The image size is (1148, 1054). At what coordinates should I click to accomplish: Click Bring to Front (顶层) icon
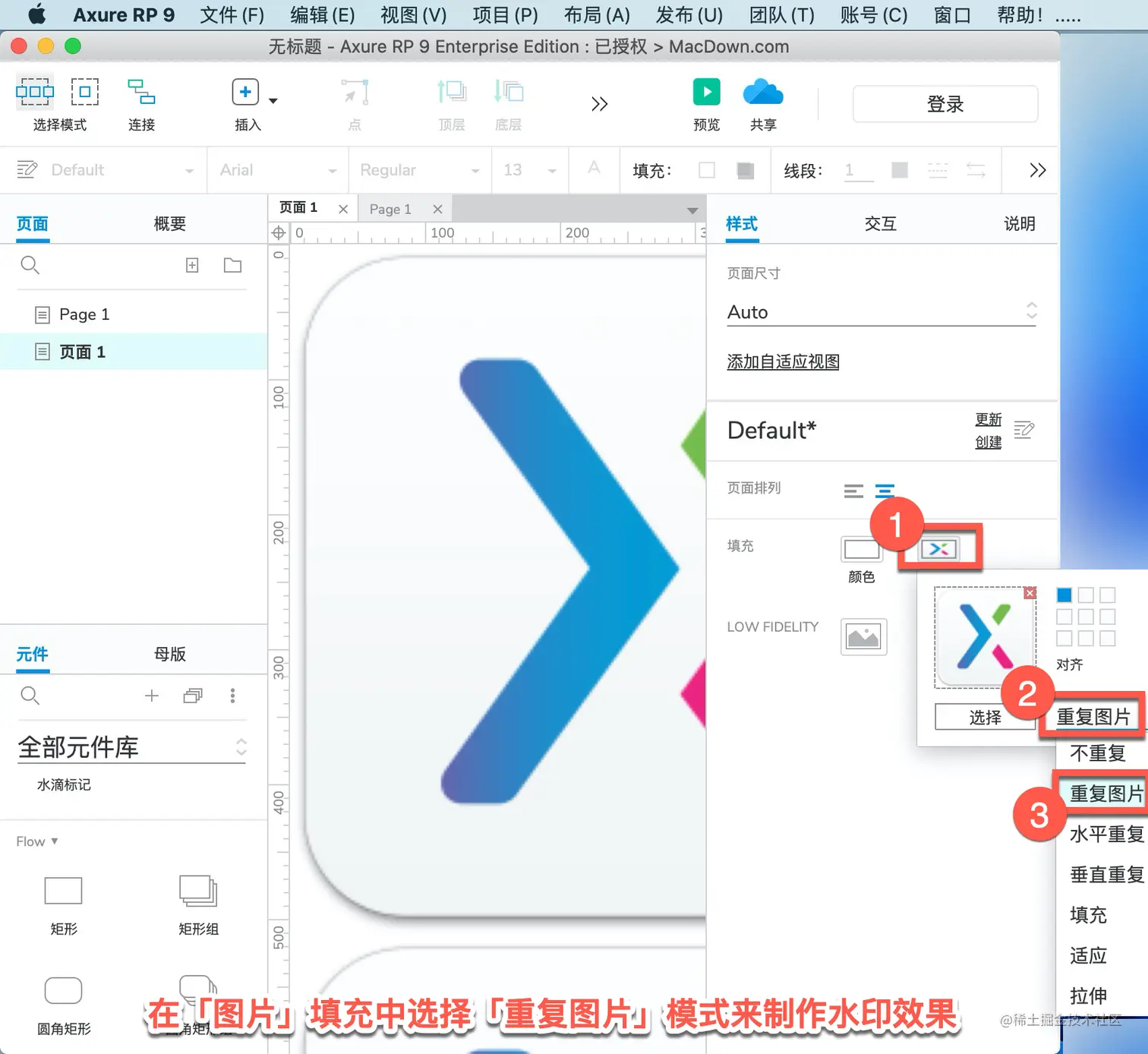click(451, 92)
